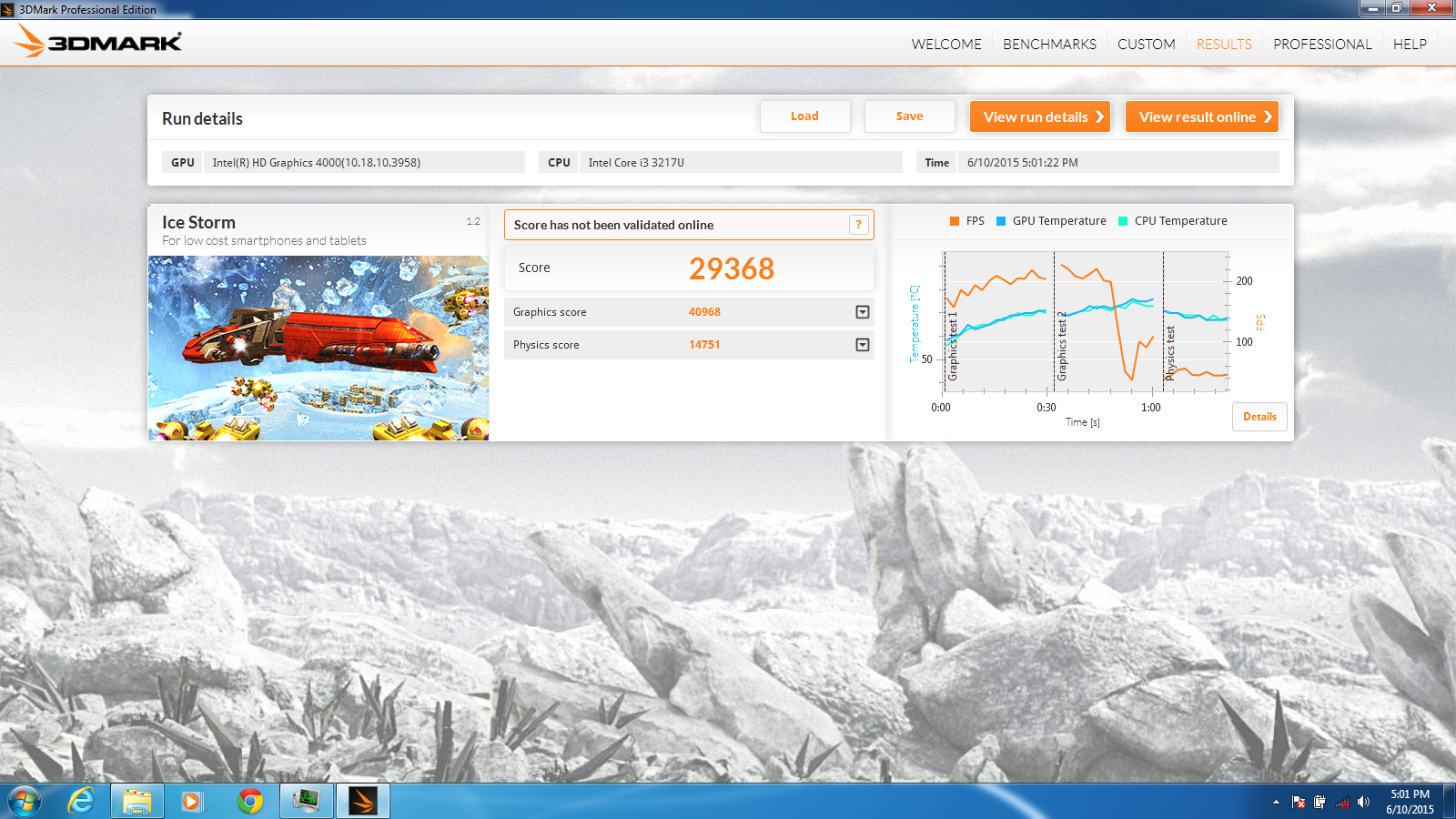This screenshot has width=1456, height=819.
Task: Click the overall score value 29368
Action: coord(732,268)
